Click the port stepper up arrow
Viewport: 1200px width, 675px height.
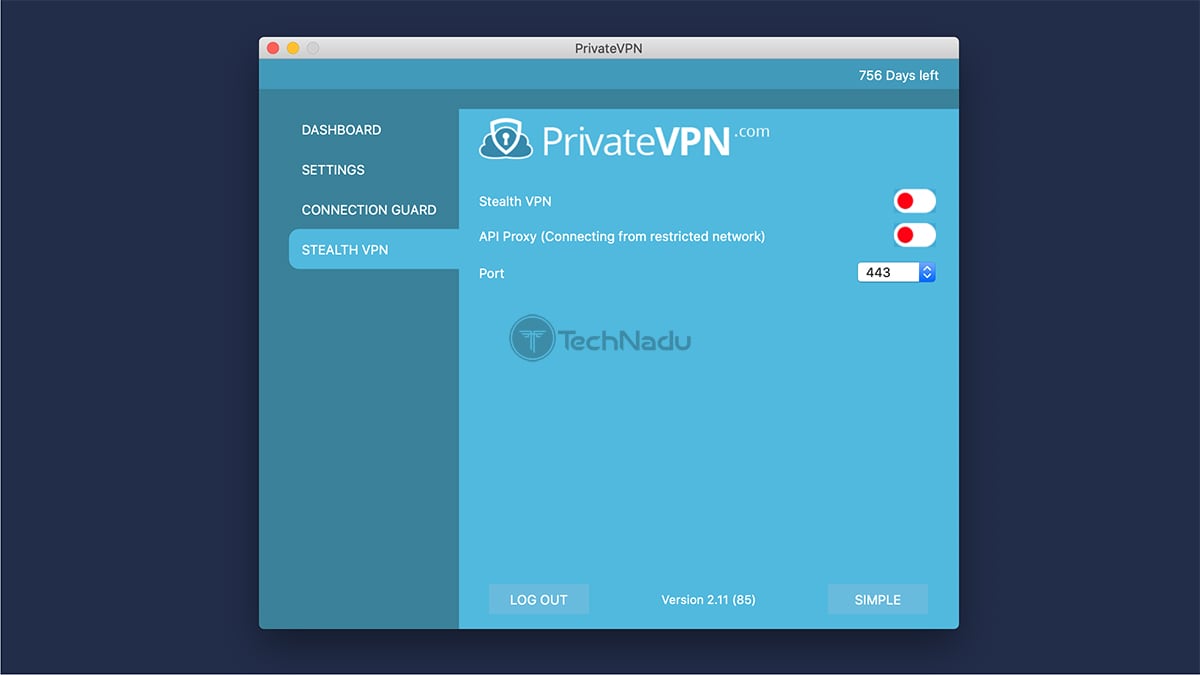[926, 267]
